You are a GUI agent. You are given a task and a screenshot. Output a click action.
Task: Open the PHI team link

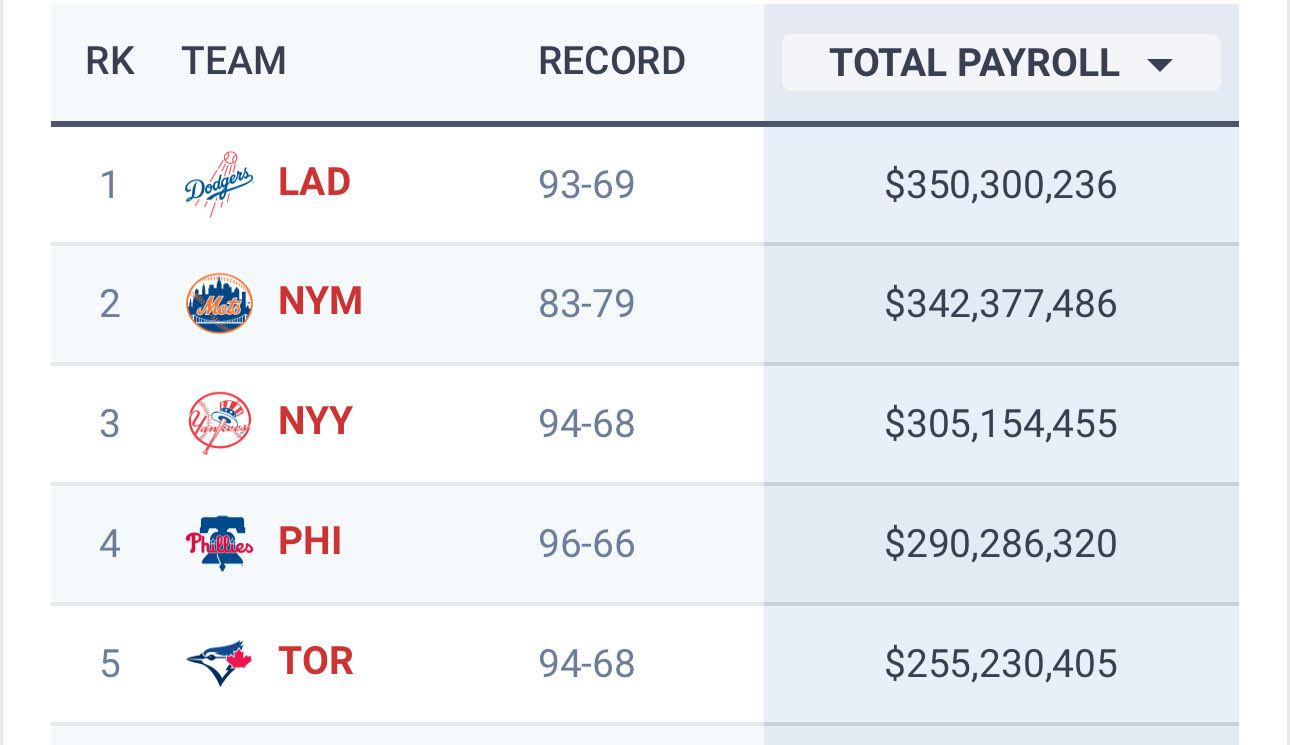310,542
